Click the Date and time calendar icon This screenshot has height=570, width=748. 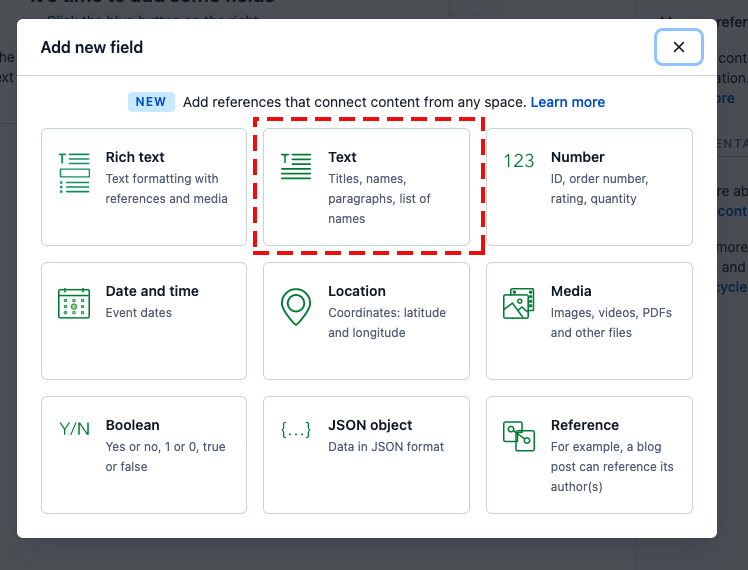pyautogui.click(x=74, y=303)
